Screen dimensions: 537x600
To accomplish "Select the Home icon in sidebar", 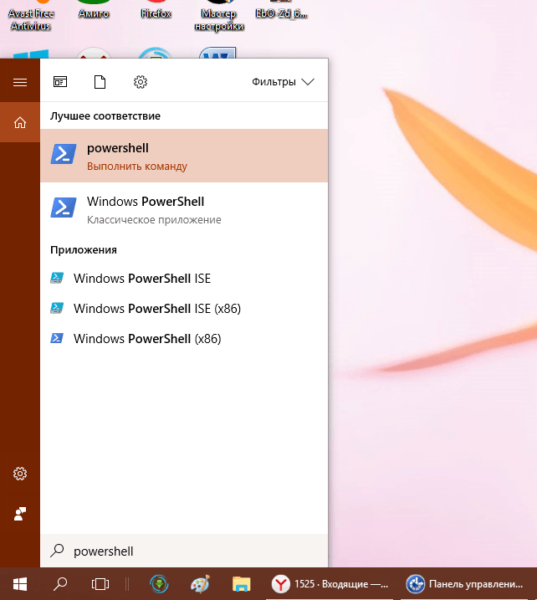I will tap(20, 122).
